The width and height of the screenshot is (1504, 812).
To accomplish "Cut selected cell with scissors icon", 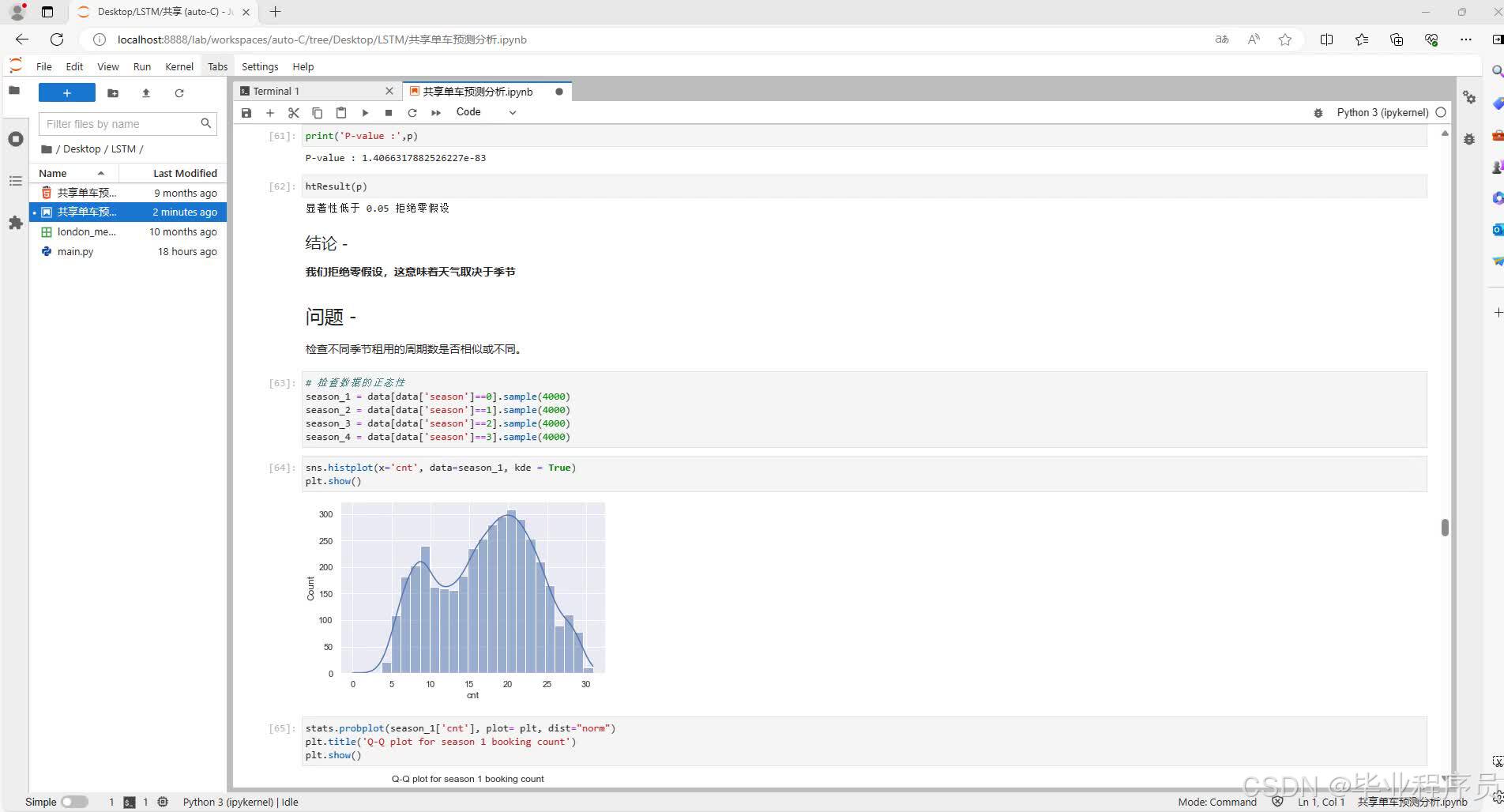I will coord(294,113).
